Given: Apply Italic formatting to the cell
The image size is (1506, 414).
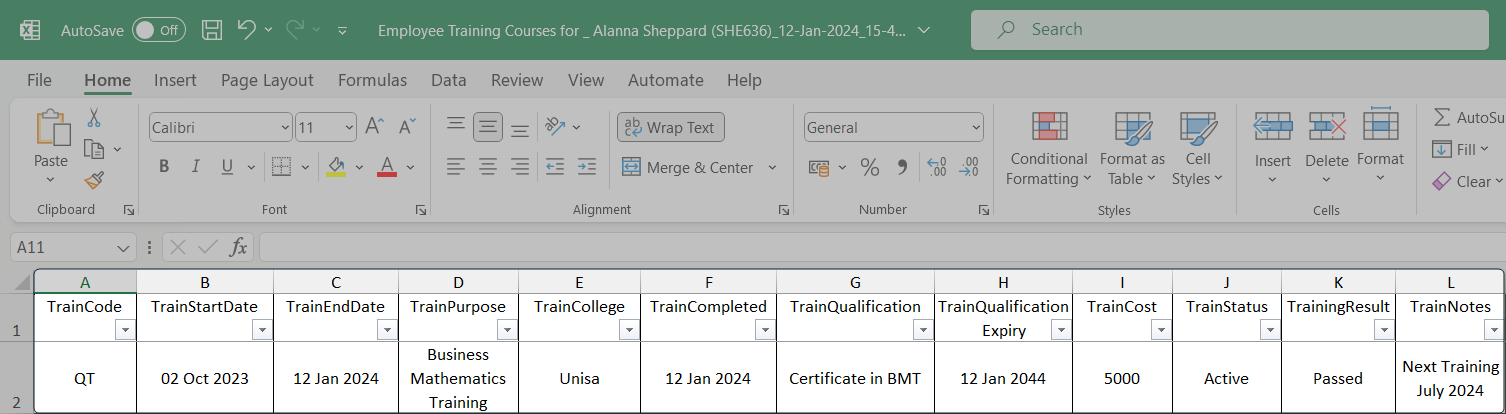Looking at the screenshot, I should 195,167.
